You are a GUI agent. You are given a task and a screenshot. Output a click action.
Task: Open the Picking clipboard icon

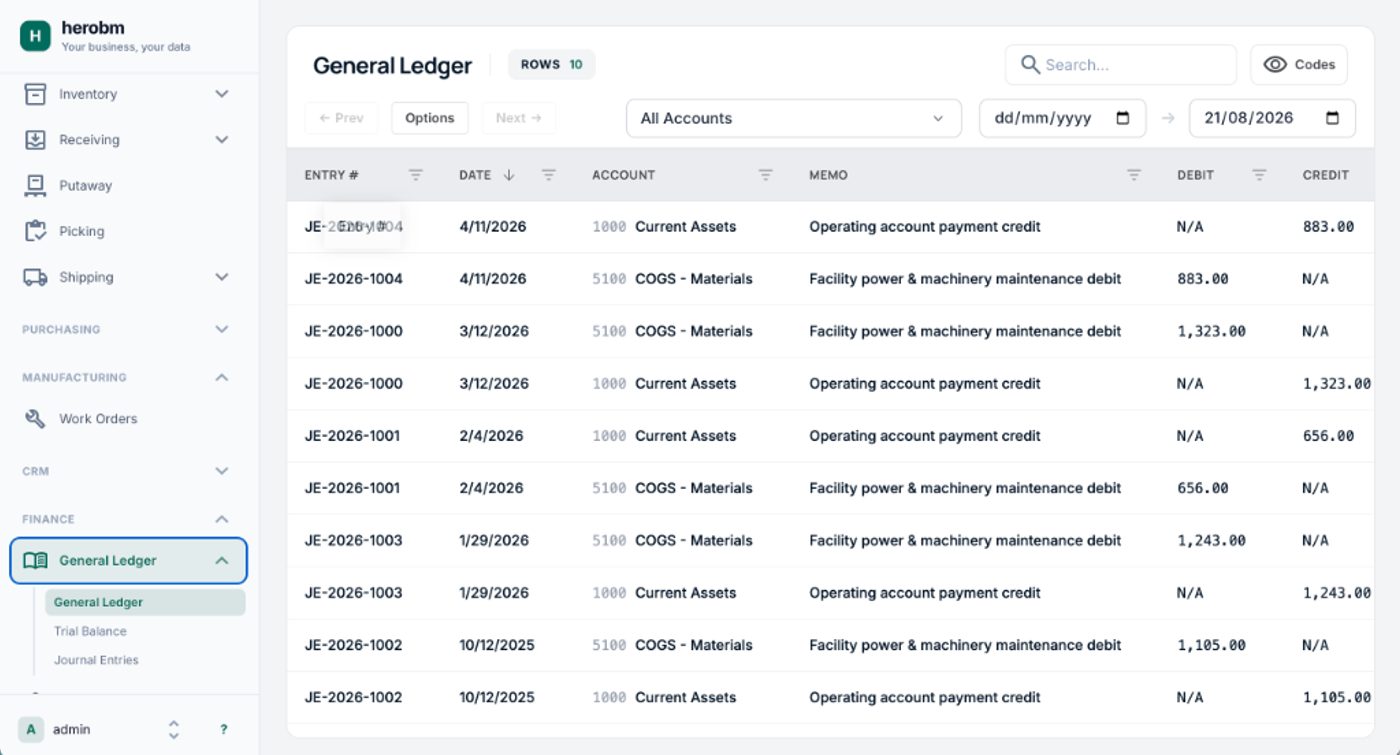(x=35, y=231)
